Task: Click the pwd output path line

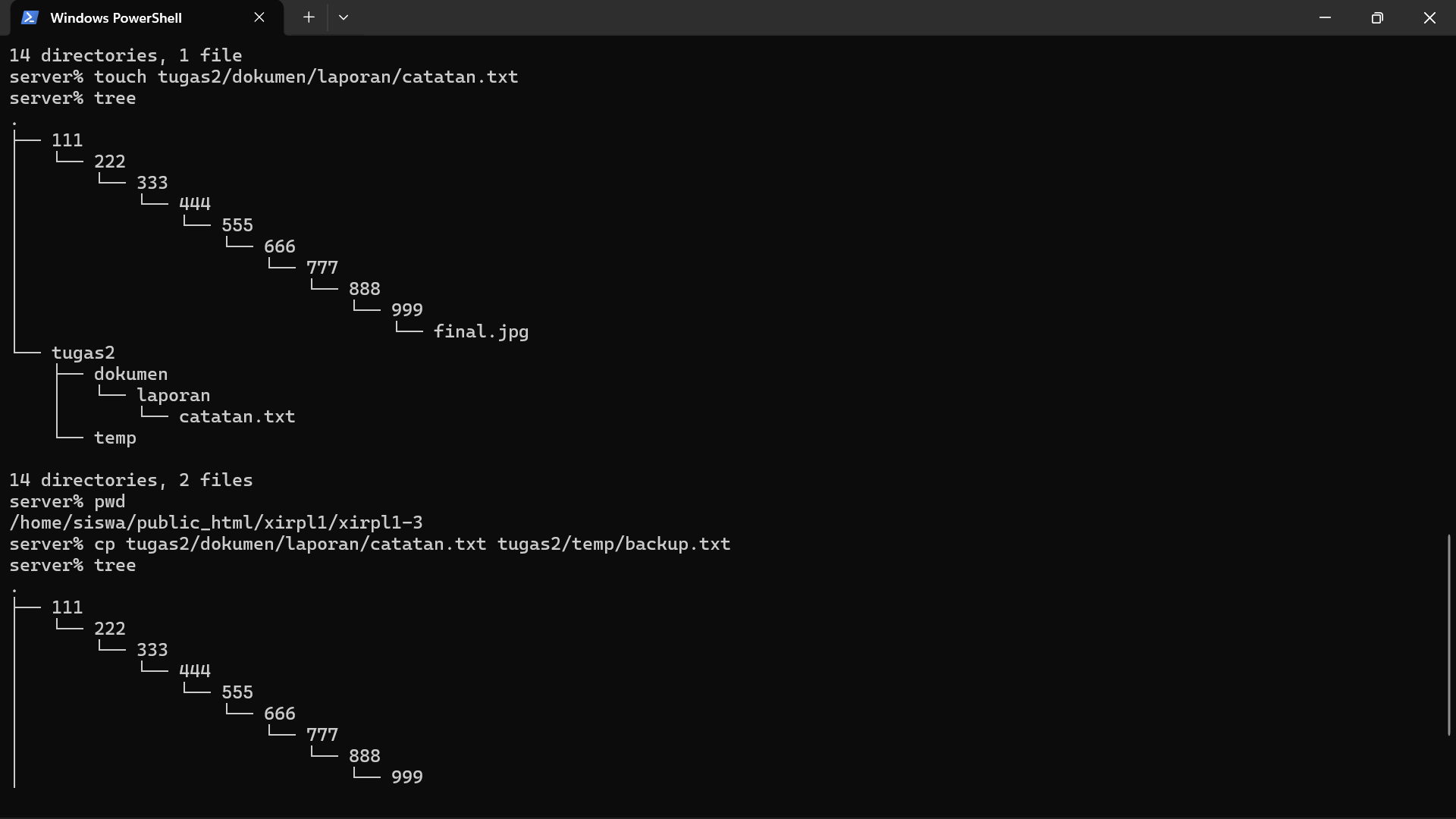Action: [x=216, y=522]
